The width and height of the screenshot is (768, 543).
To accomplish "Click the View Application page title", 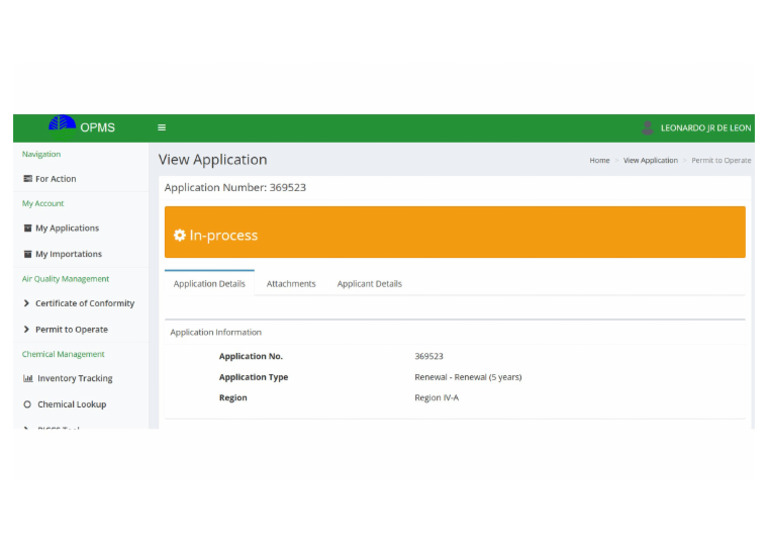I will 213,160.
